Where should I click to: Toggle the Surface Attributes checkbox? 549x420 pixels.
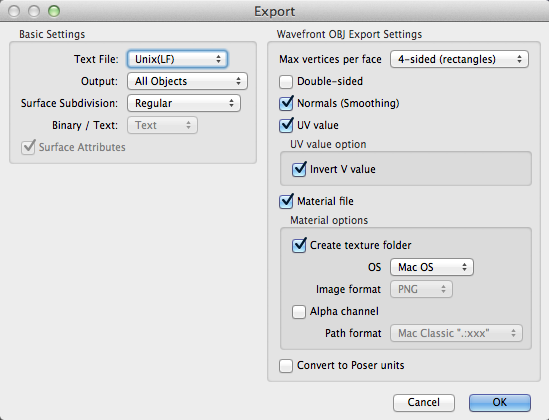point(28,147)
